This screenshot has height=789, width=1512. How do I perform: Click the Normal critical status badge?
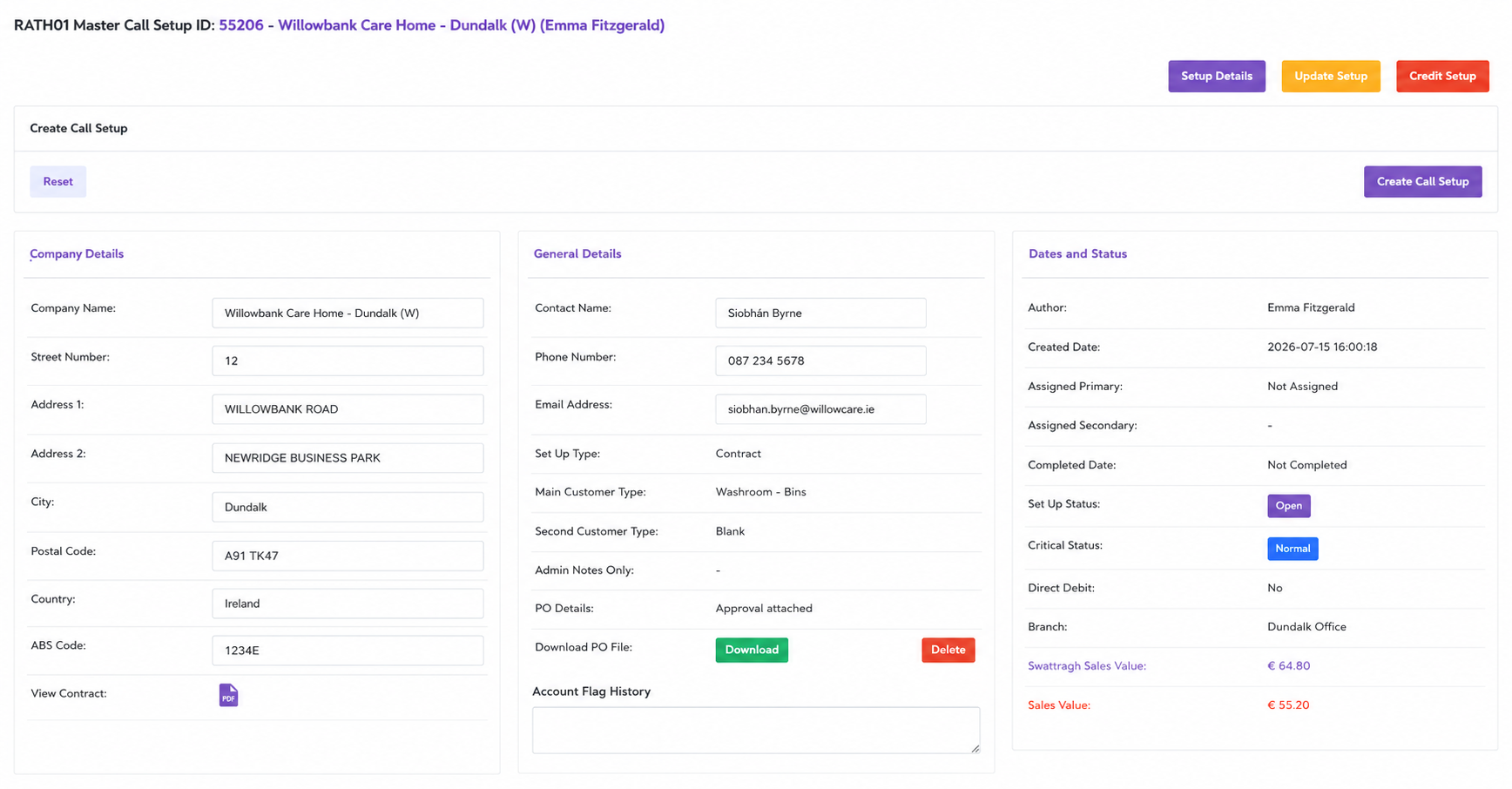(x=1293, y=549)
